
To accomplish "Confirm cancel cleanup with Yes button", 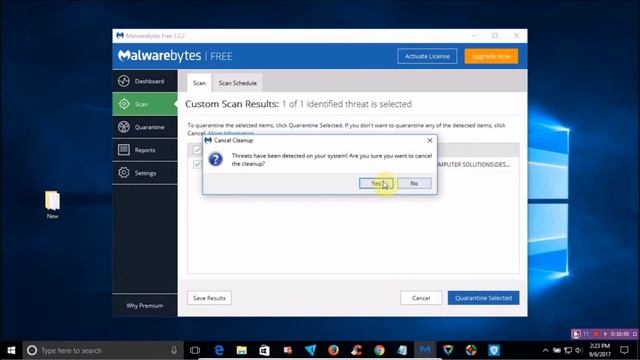I will click(376, 183).
